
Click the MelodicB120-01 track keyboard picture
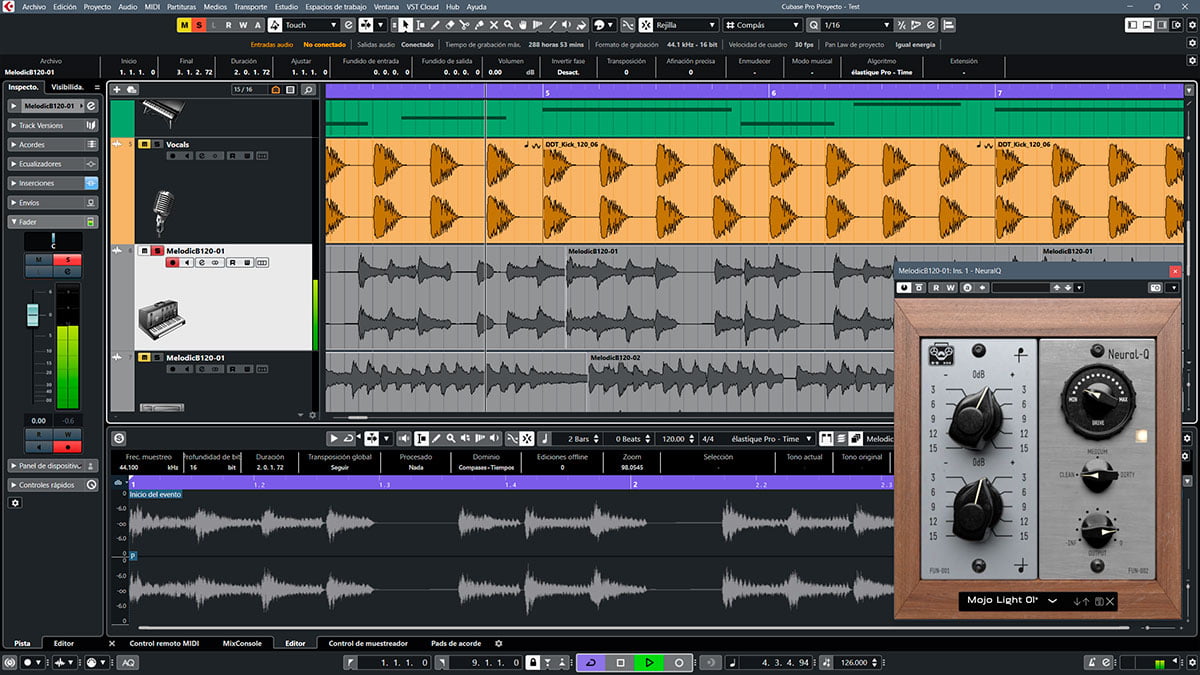click(x=163, y=318)
